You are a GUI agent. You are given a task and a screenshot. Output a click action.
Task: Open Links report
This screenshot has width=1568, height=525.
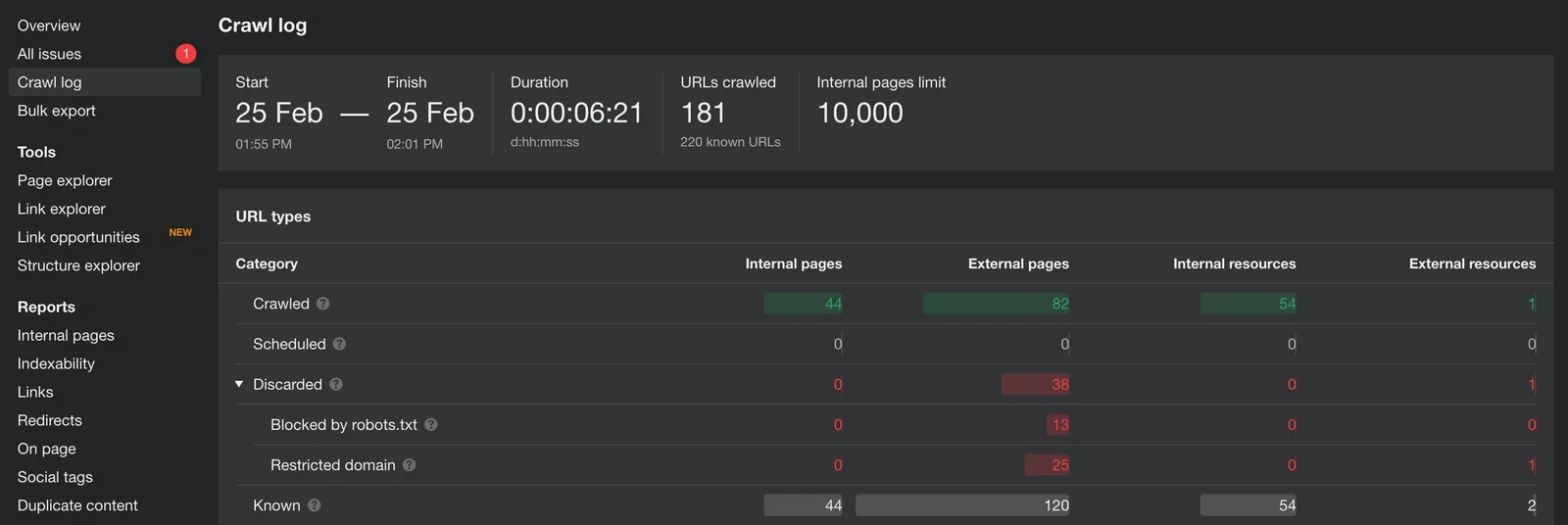pyautogui.click(x=35, y=392)
